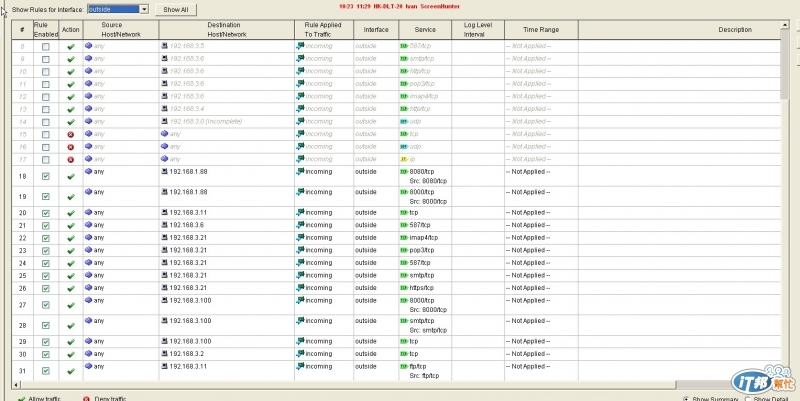Click the udp service icon in rule 14
This screenshot has height=401, width=800.
tap(404, 122)
